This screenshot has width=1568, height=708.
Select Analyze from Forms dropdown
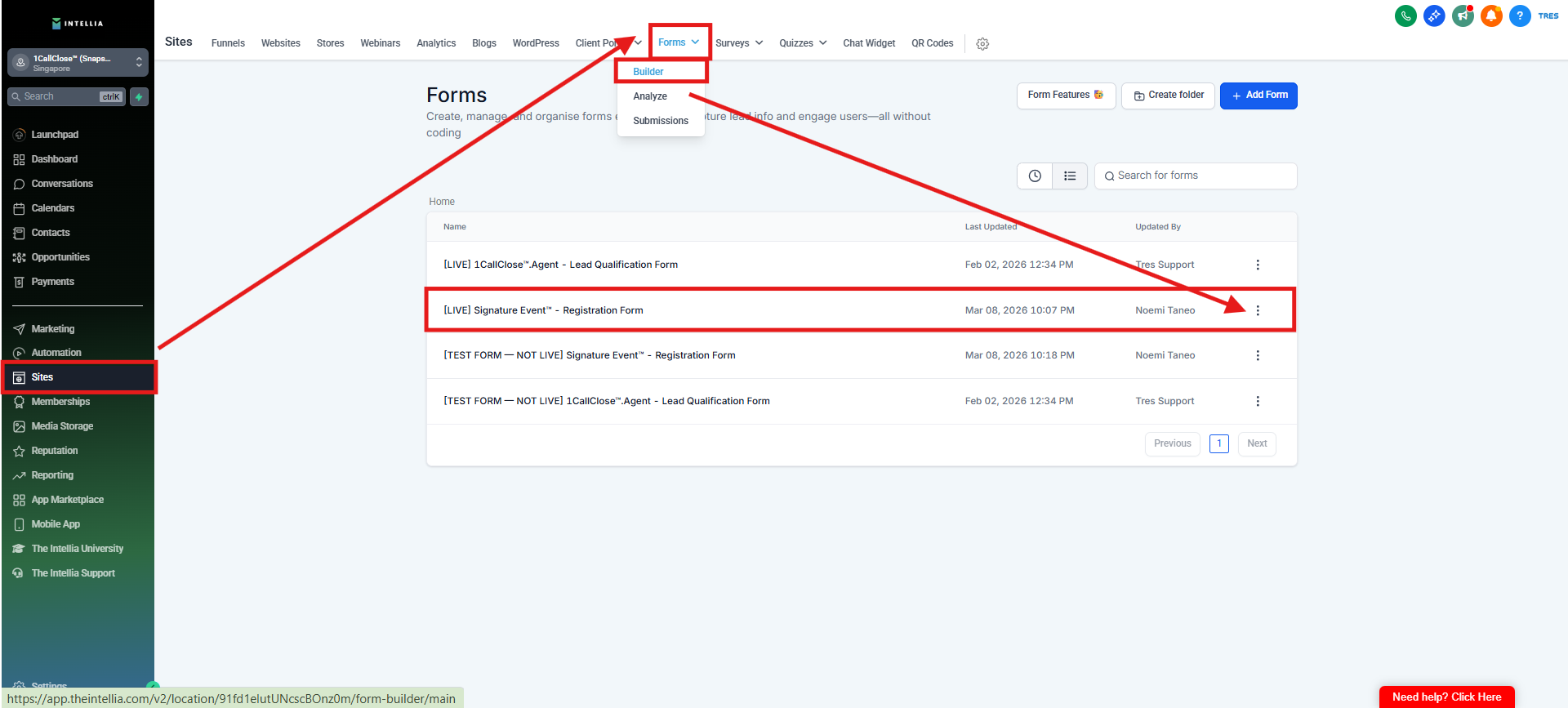pyautogui.click(x=650, y=96)
